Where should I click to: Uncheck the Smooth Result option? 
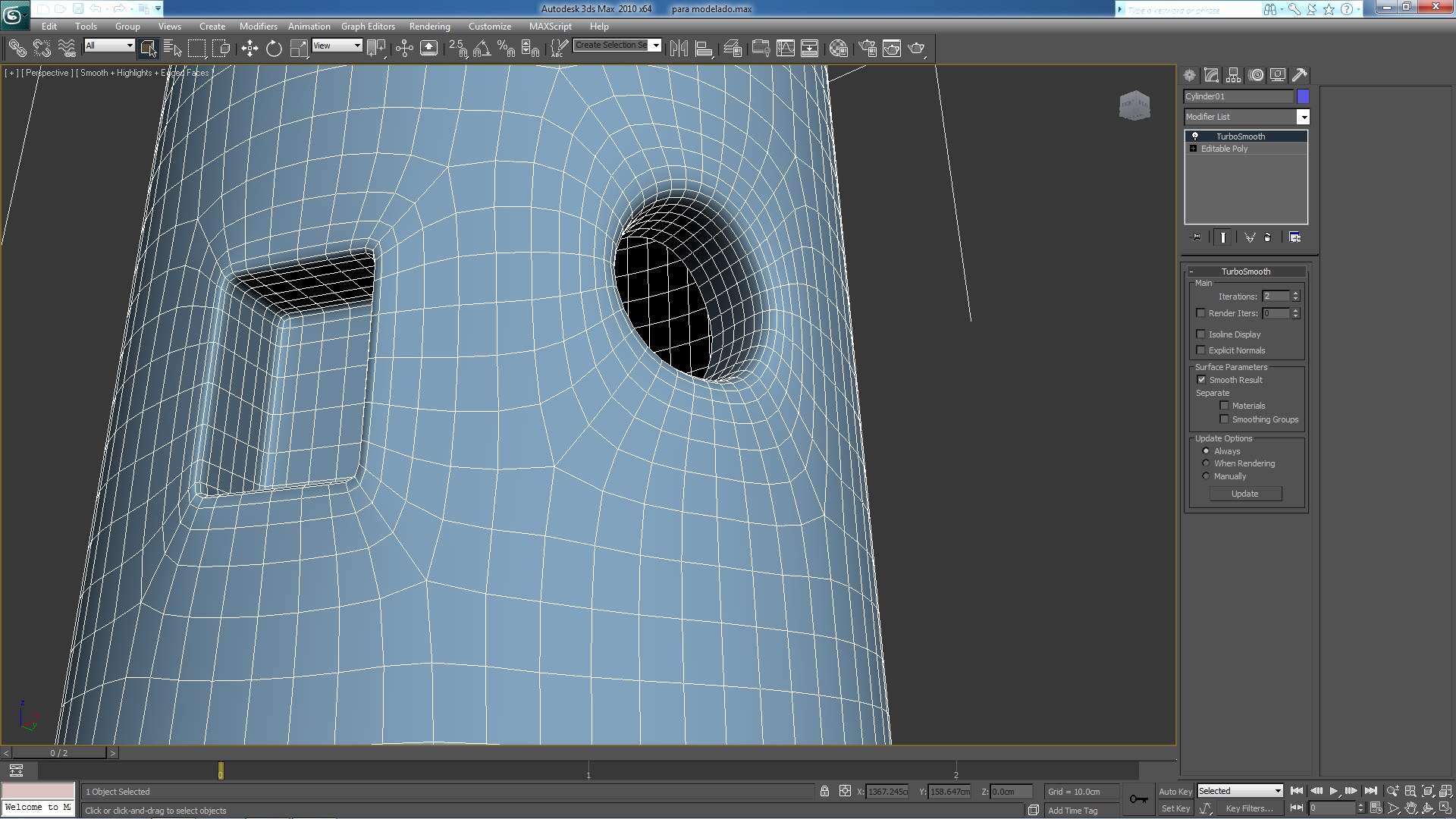click(x=1201, y=380)
